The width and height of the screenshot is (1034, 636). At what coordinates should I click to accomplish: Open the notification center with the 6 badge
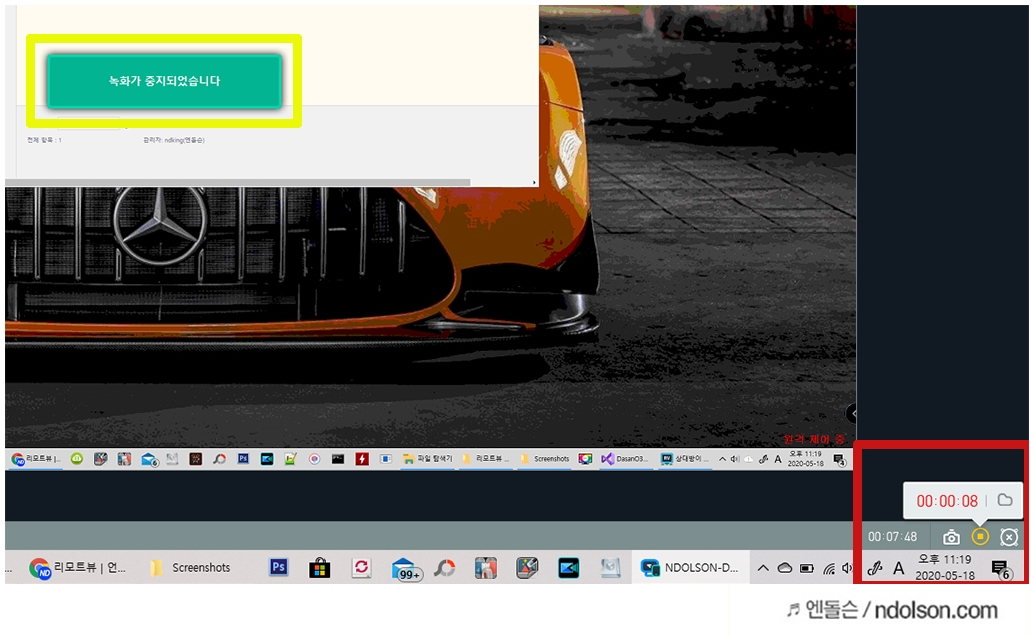coord(1001,569)
